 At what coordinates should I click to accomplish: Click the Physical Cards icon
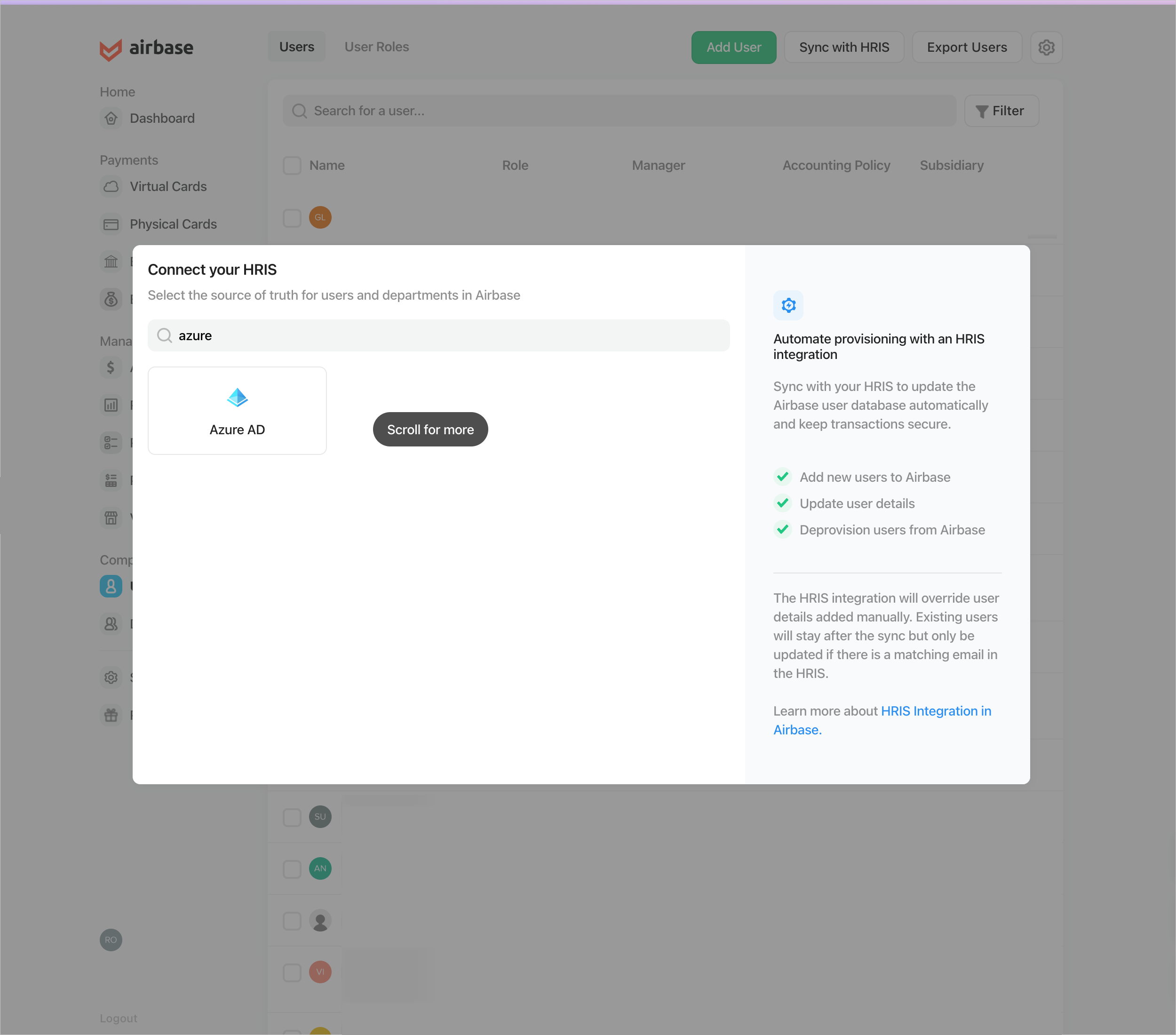tap(112, 224)
